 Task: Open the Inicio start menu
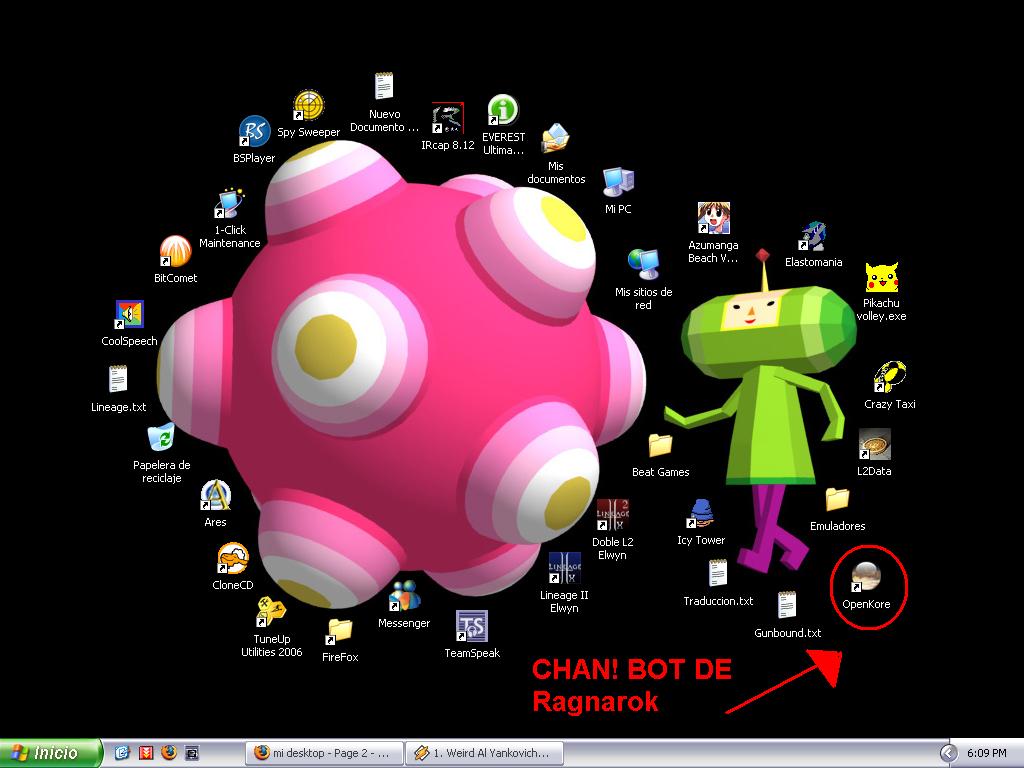point(51,753)
